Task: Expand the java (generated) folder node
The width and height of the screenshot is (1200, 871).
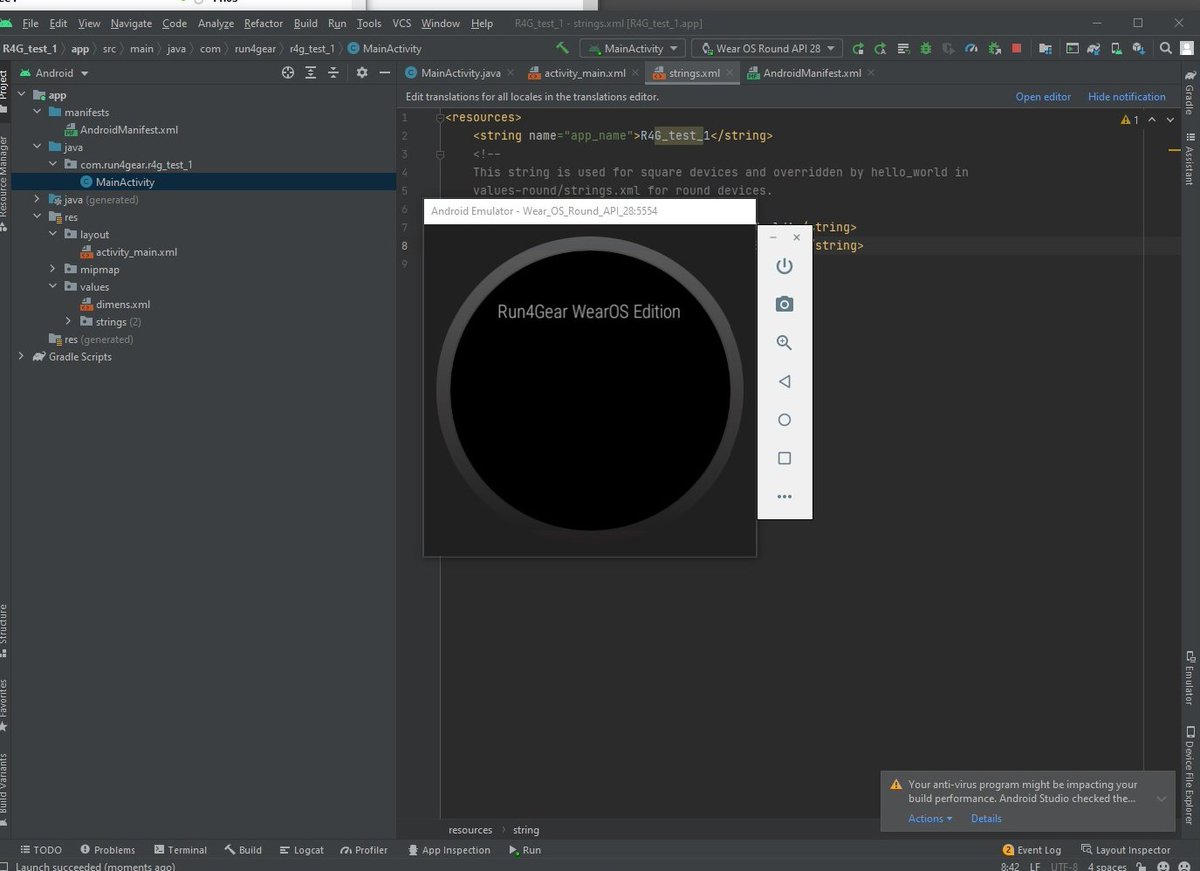Action: tap(39, 199)
